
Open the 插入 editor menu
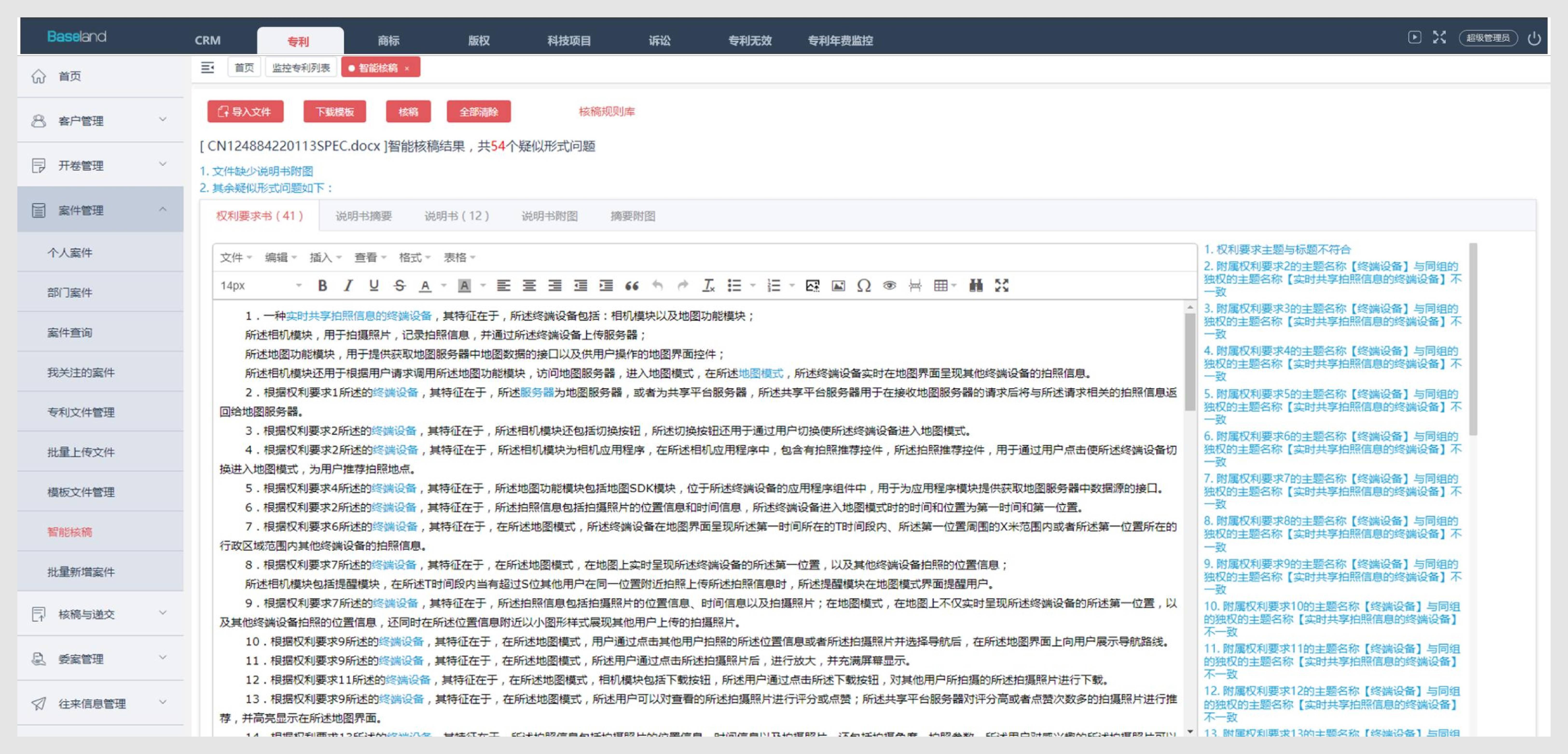point(326,257)
